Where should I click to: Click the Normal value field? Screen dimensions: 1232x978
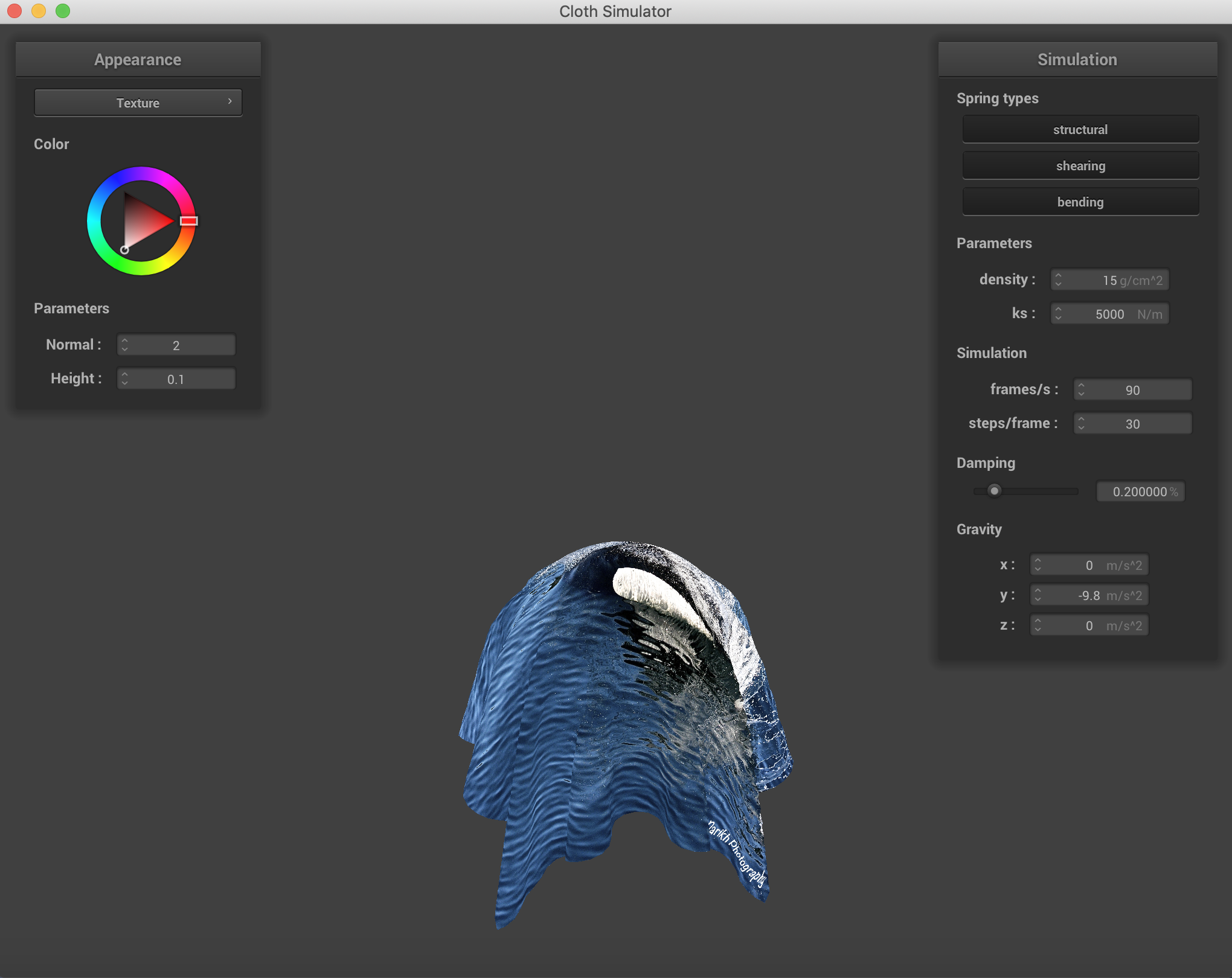point(176,345)
